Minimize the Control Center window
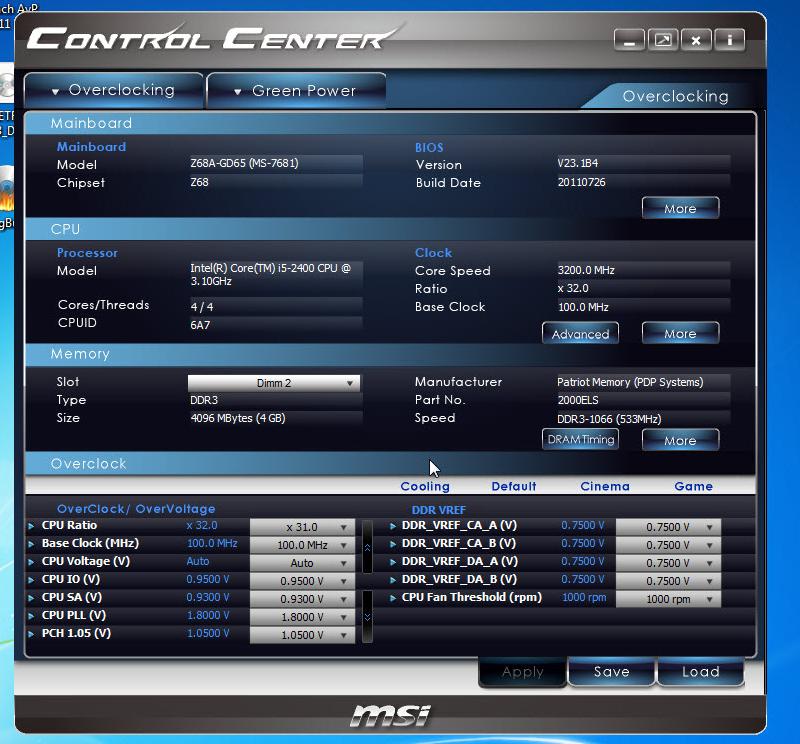 (x=629, y=41)
